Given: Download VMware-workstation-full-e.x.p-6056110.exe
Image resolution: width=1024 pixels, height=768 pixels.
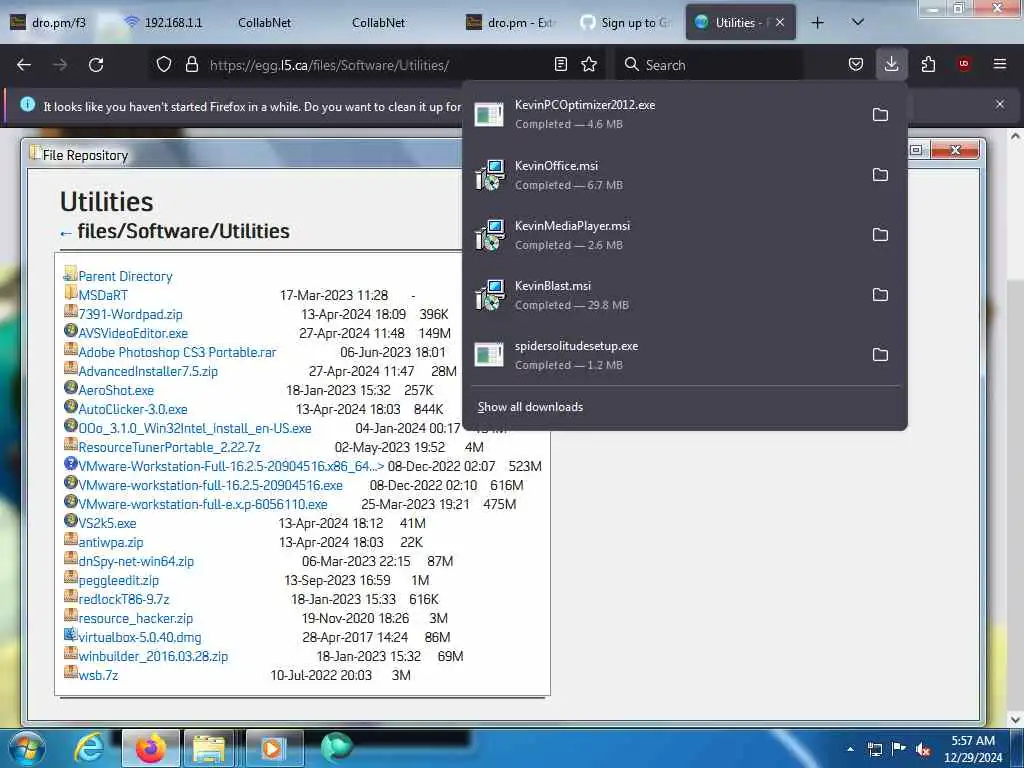Looking at the screenshot, I should pos(202,504).
